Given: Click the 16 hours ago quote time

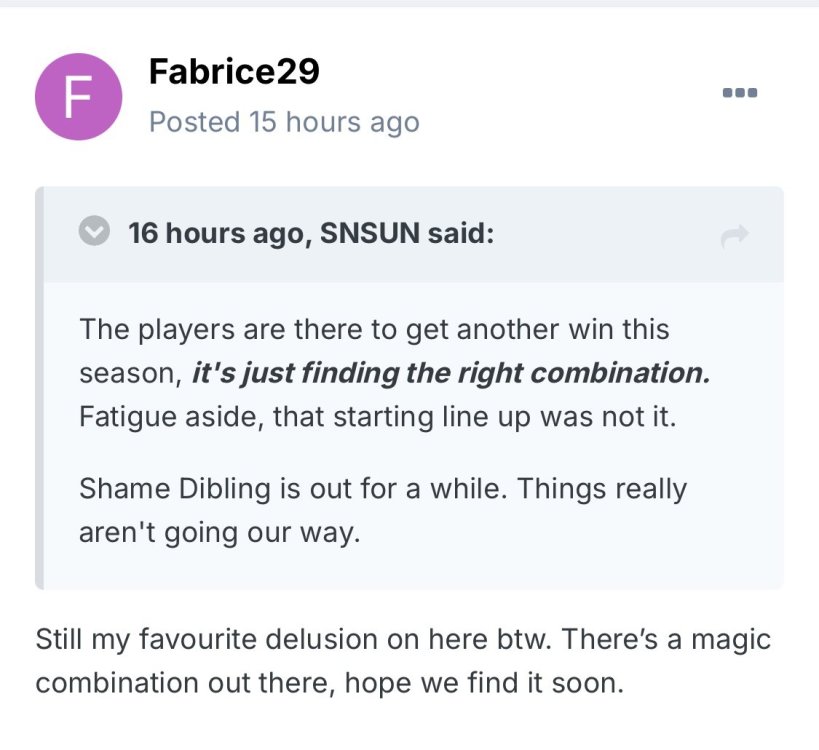Looking at the screenshot, I should pyautogui.click(x=216, y=235).
